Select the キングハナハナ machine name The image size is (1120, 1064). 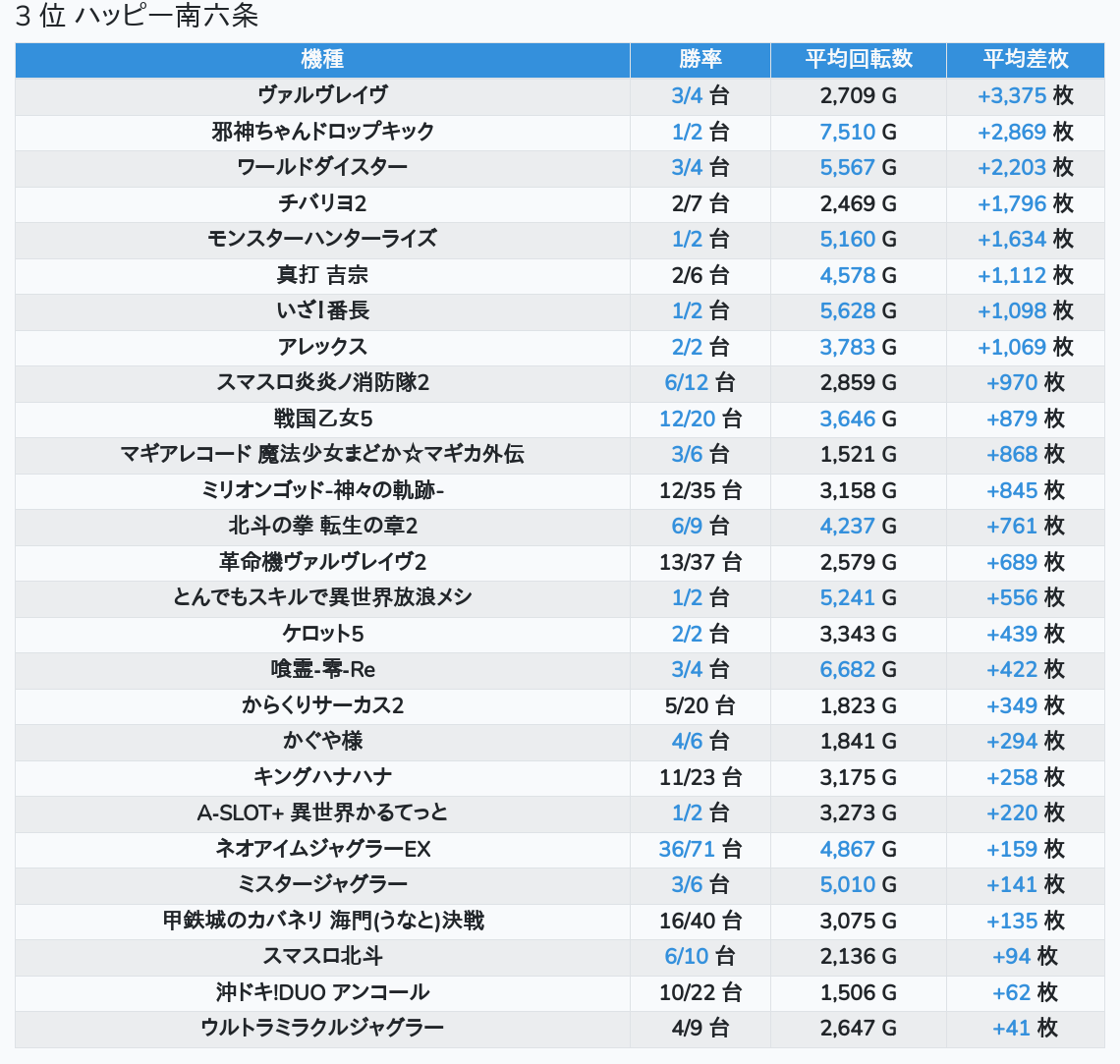(x=322, y=777)
